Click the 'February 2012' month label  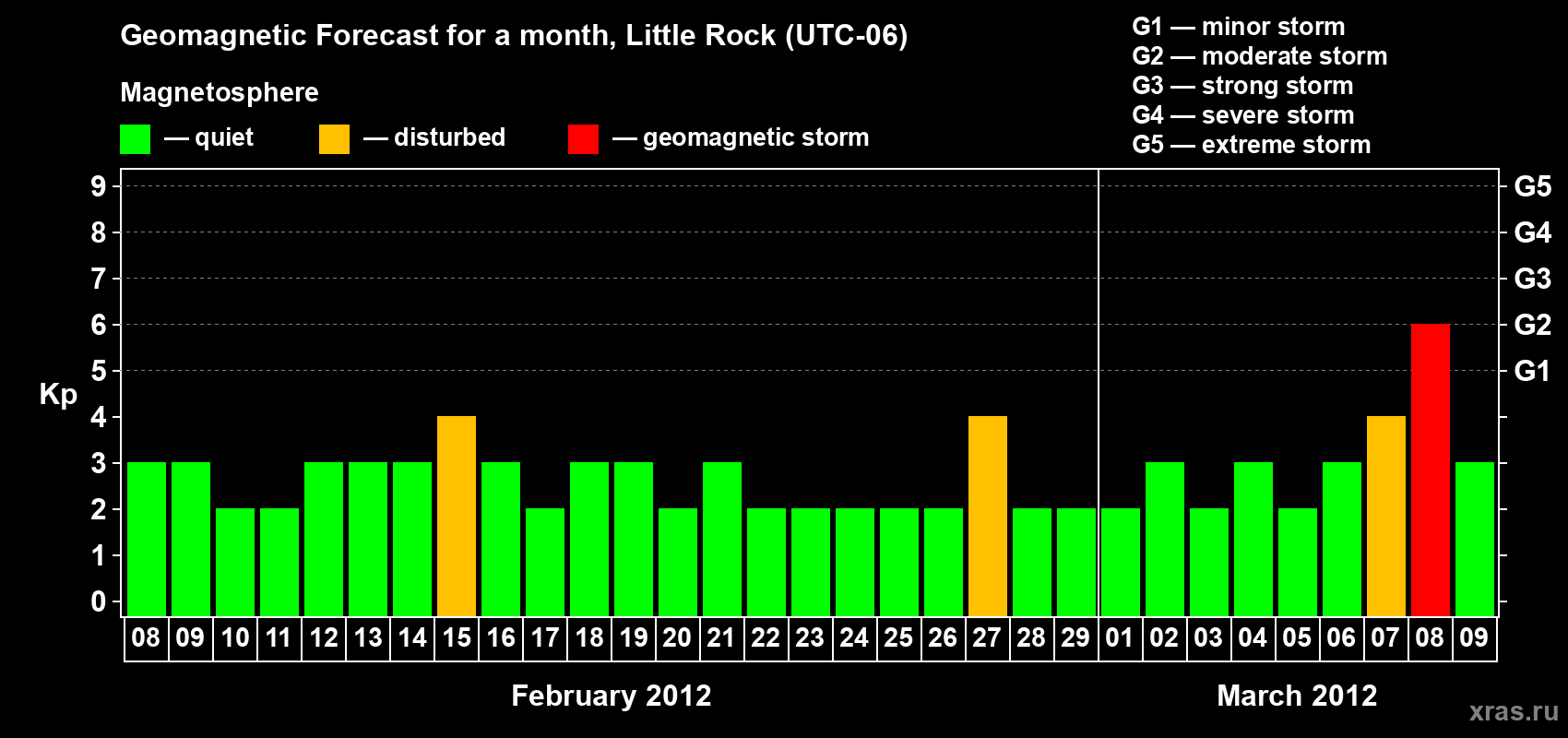pos(612,696)
